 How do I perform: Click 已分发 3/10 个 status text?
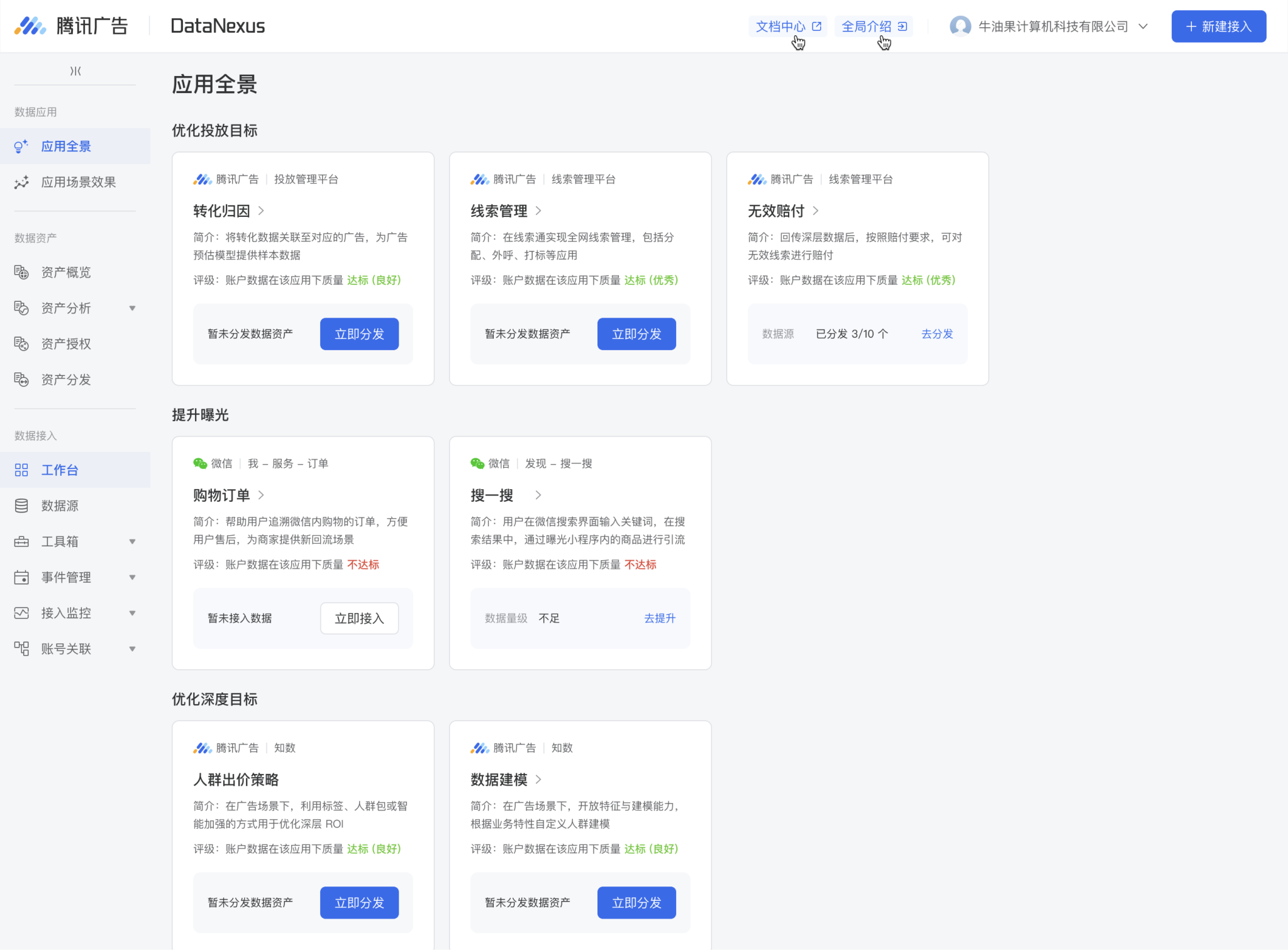[x=852, y=334]
